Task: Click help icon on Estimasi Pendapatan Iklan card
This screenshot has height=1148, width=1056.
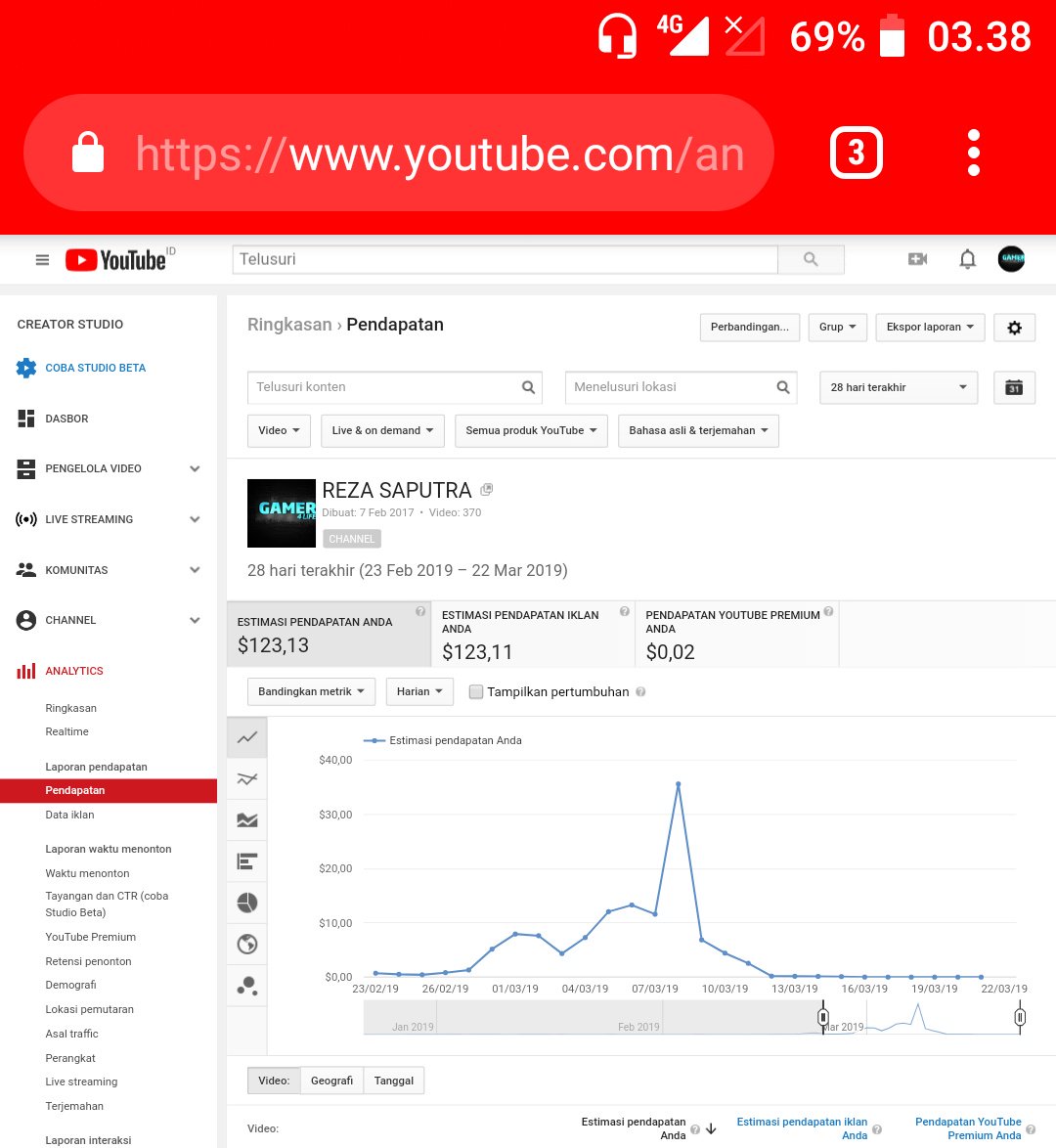Action: click(x=624, y=611)
